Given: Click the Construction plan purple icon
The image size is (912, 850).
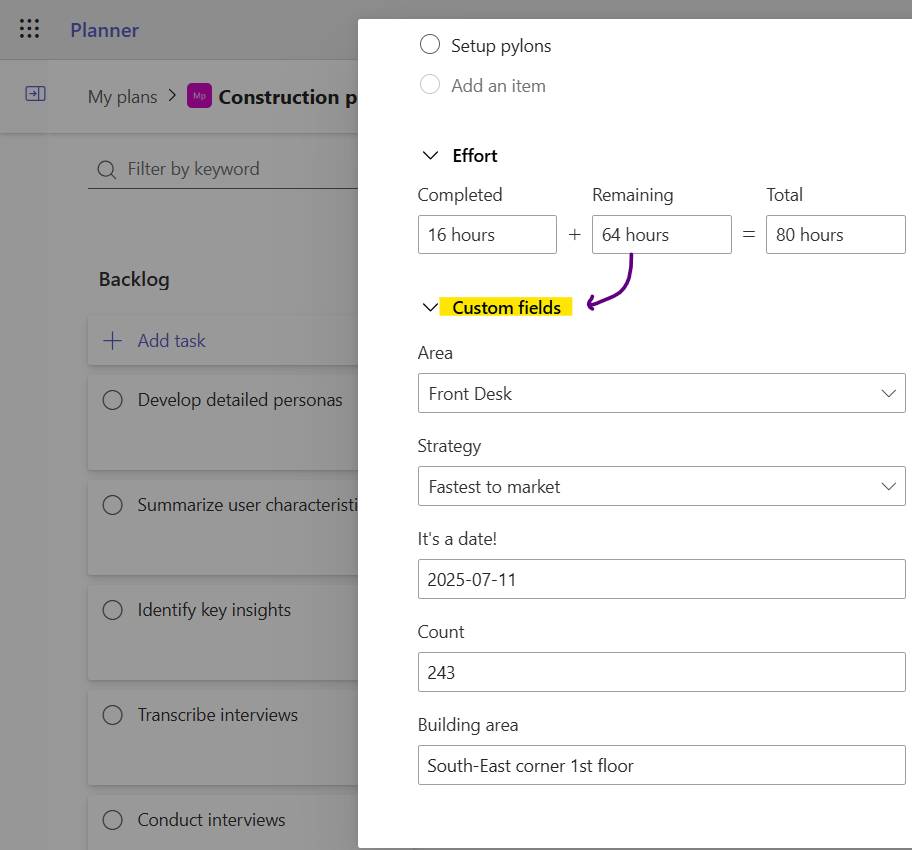Looking at the screenshot, I should tap(199, 96).
